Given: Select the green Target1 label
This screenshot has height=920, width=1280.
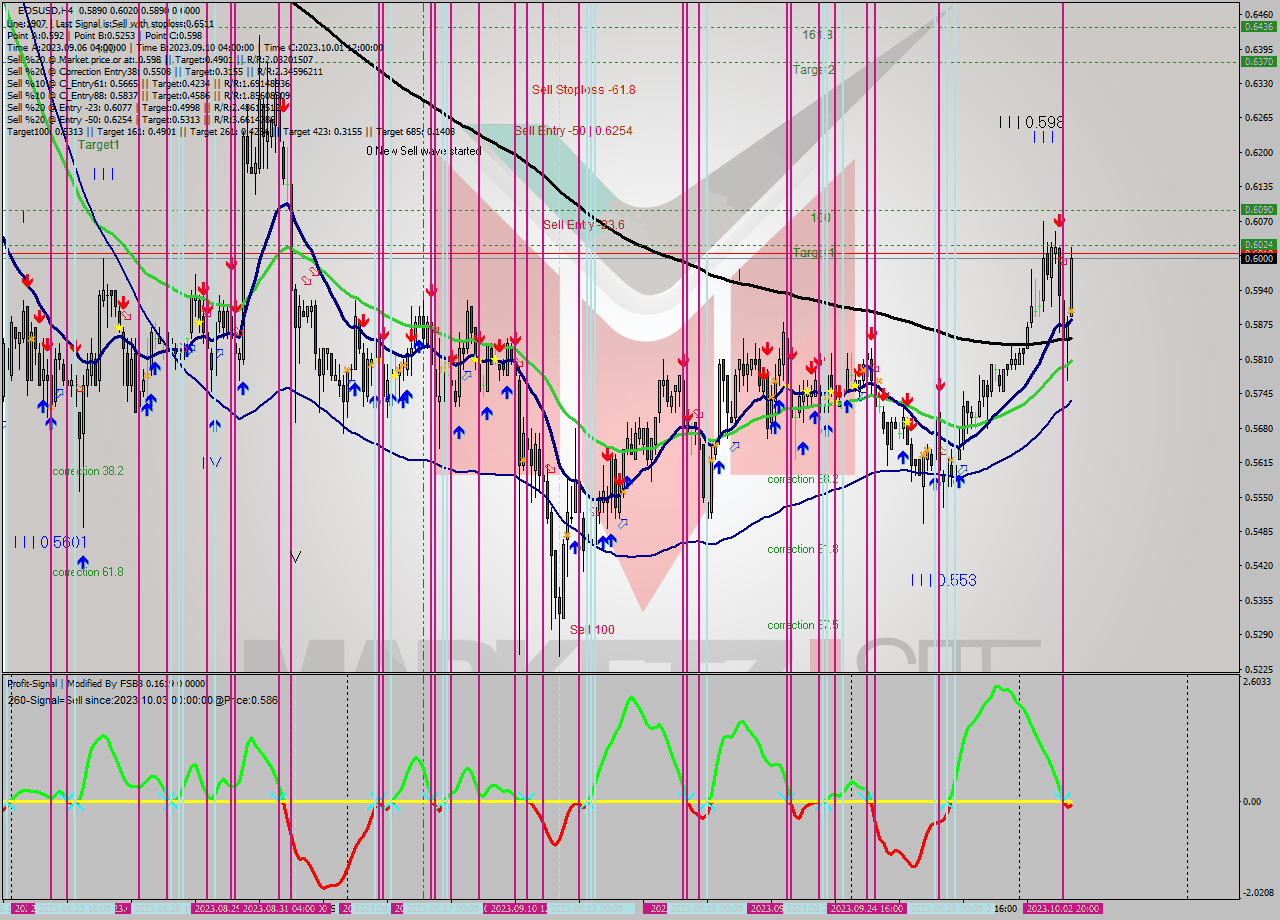Looking at the screenshot, I should [x=99, y=144].
